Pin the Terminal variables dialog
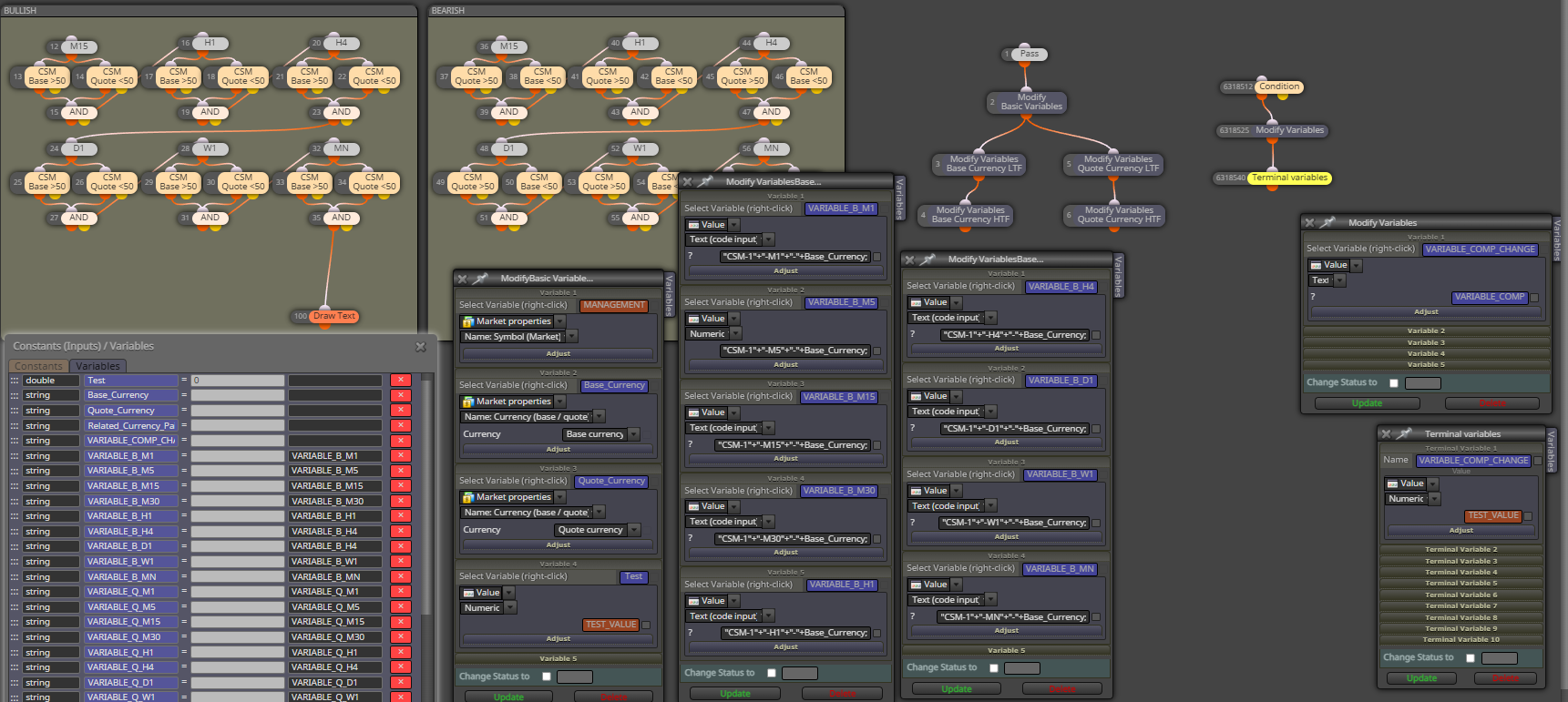This screenshot has width=1568, height=702. tap(1404, 434)
